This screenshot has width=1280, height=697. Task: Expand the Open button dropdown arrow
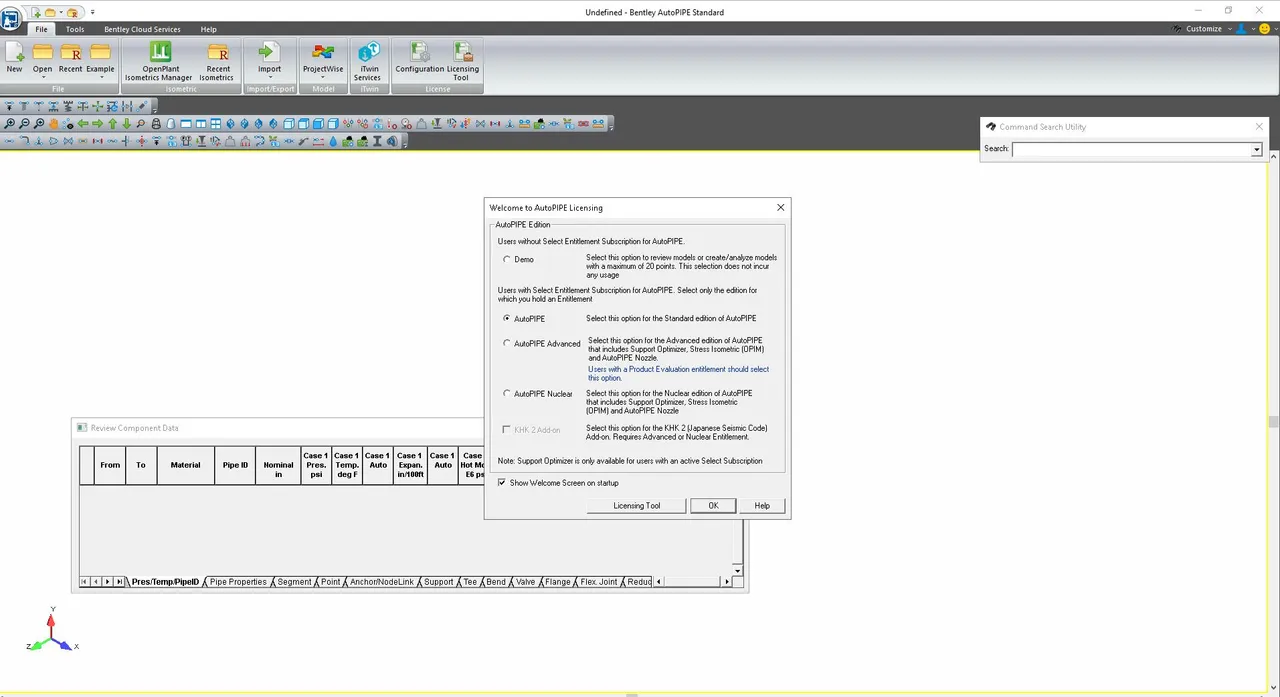click(x=42, y=77)
